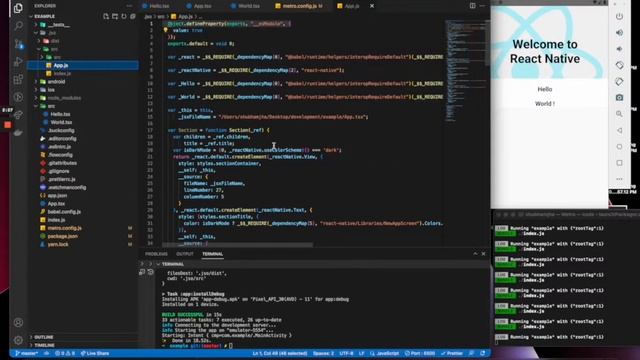
Task: Click Spaces: 2 indentation in status bar
Action: pos(323,353)
